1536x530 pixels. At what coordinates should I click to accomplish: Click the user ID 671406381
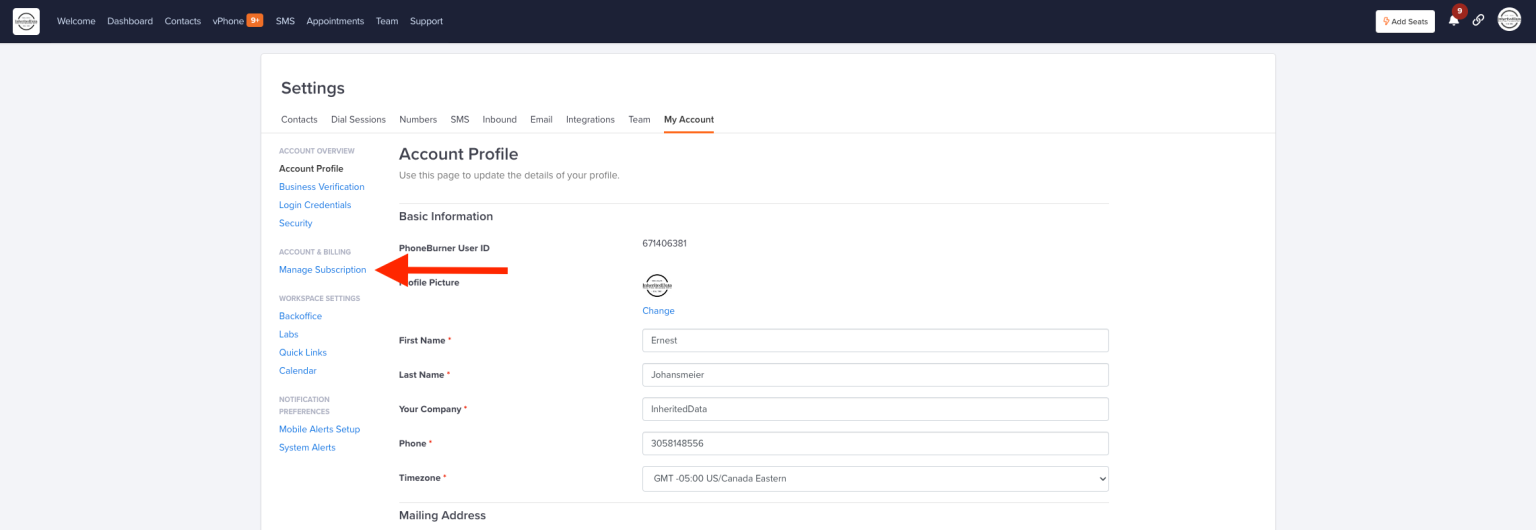(664, 243)
